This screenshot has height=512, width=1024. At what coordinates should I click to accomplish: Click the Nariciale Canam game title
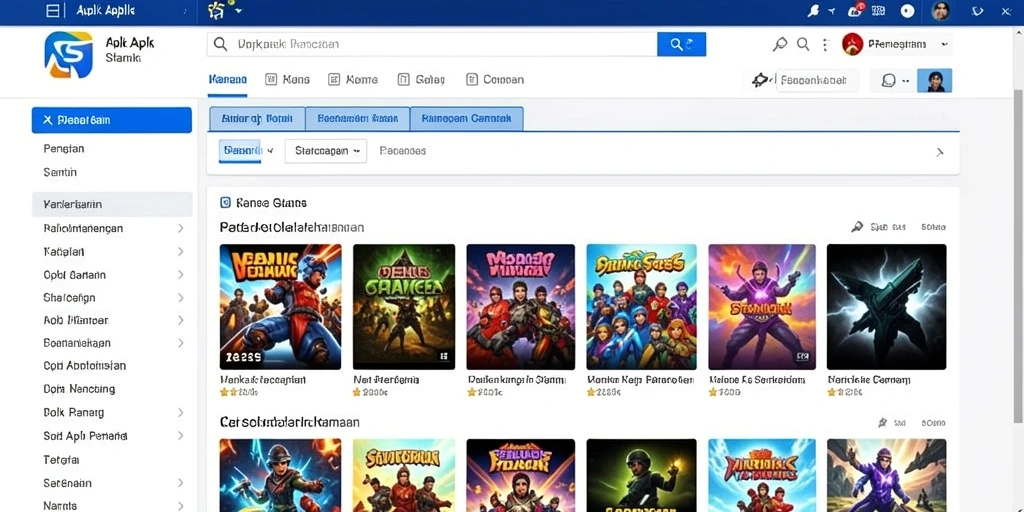pyautogui.click(x=869, y=379)
